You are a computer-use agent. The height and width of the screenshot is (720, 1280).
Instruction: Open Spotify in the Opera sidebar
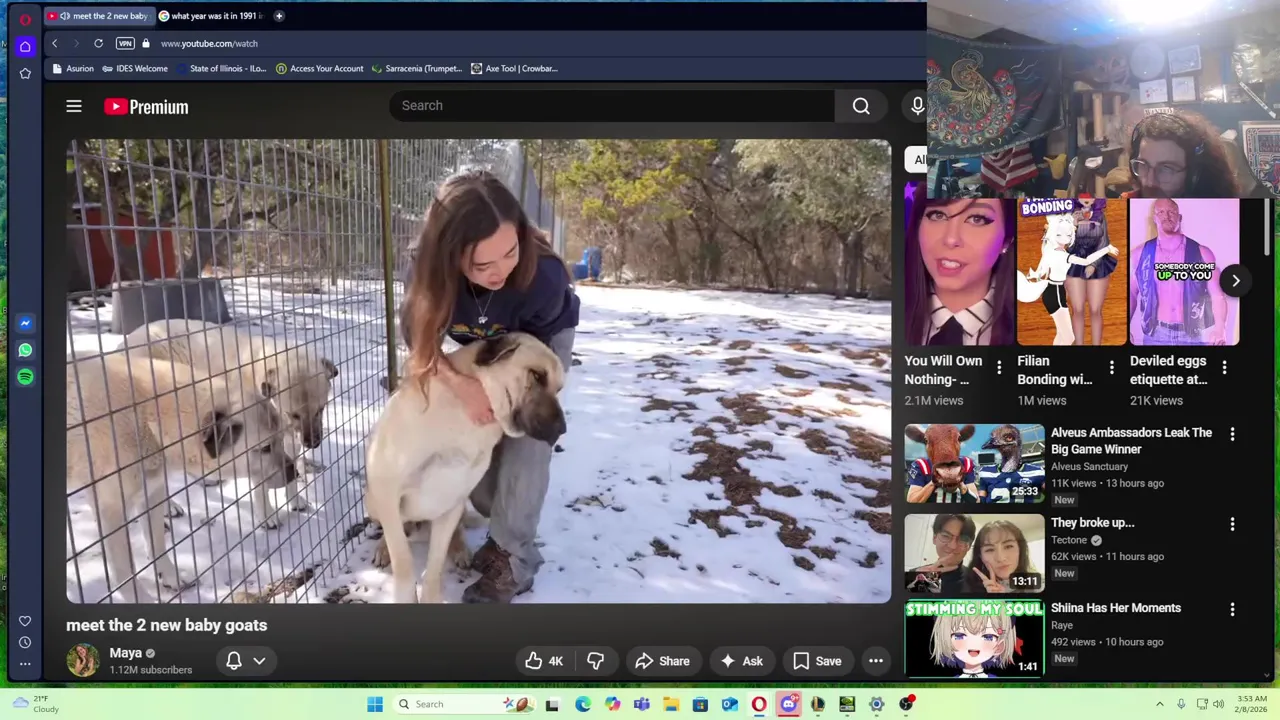pyautogui.click(x=25, y=377)
